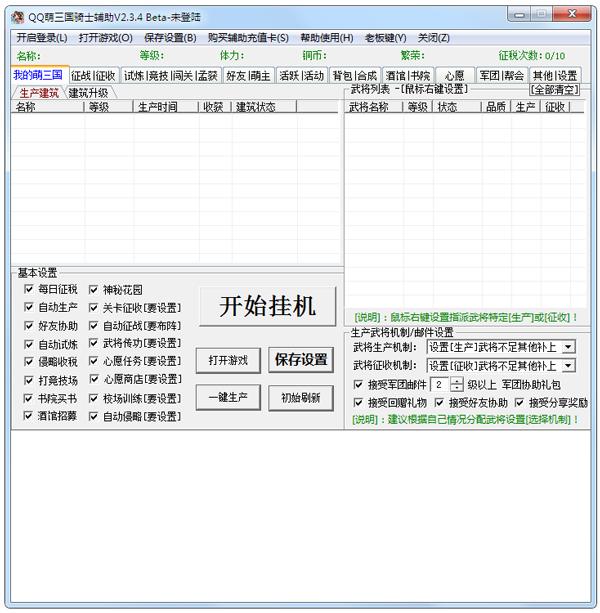This screenshot has height=613, width=600.
Task: Click the 征收 column header in generals list
Action: pos(555,107)
